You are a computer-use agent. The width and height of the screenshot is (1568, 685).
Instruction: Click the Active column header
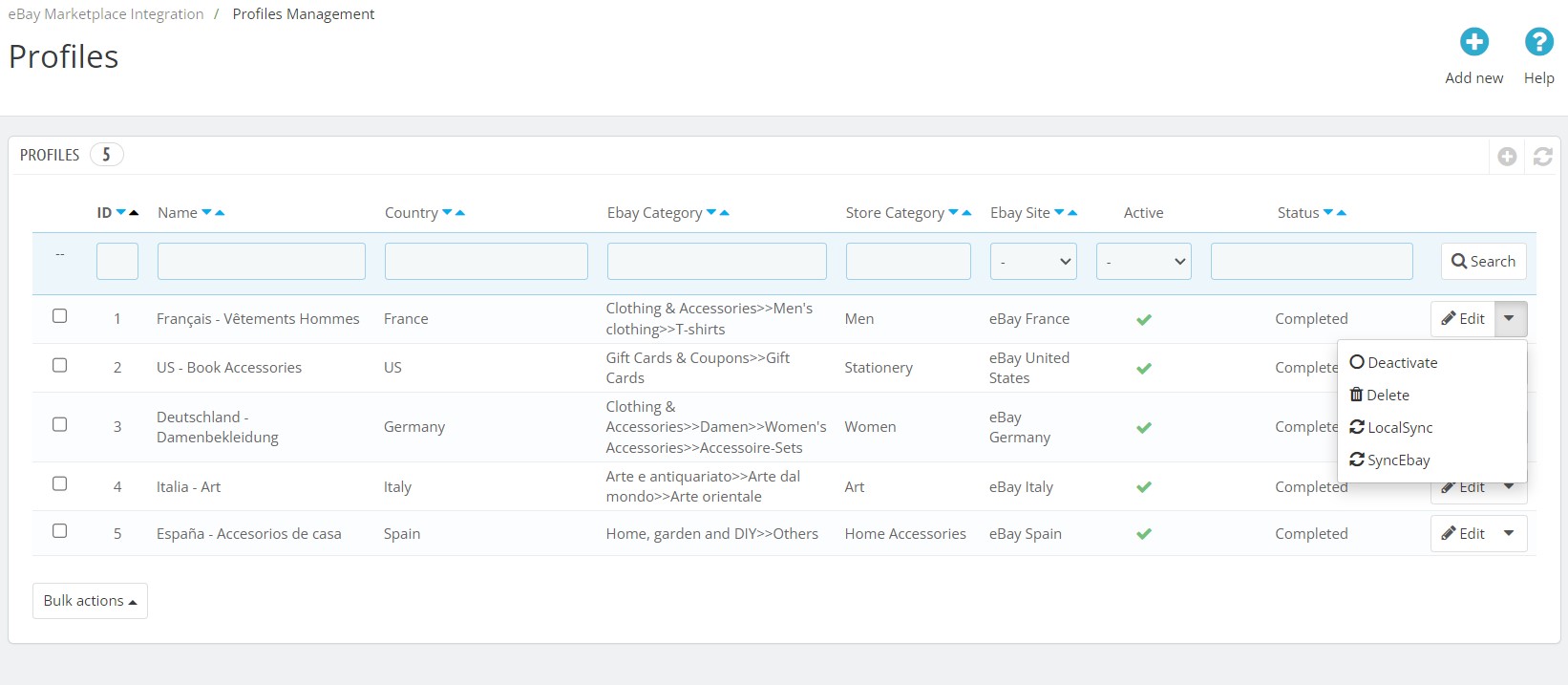point(1143,213)
